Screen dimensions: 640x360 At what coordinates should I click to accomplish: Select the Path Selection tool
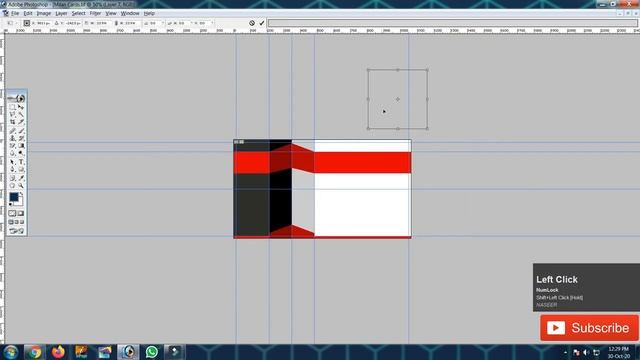point(12,162)
